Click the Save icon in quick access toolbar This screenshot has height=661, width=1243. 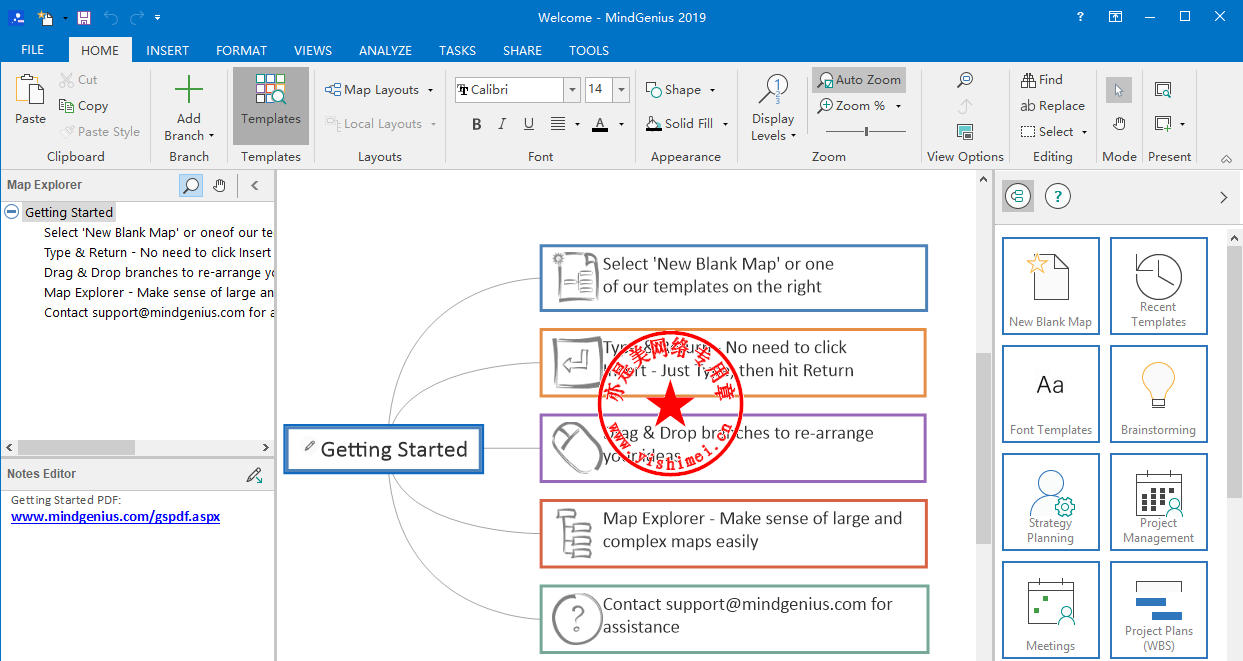84,17
